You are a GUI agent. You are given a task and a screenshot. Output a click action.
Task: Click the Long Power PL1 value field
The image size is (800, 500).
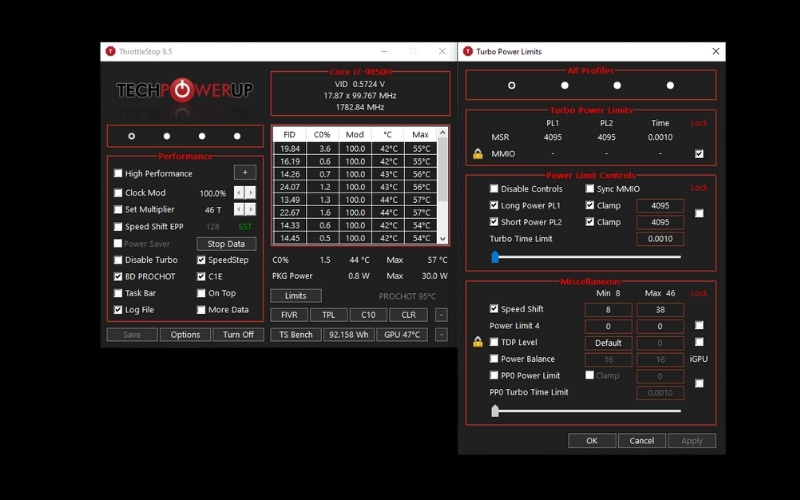[660, 206]
